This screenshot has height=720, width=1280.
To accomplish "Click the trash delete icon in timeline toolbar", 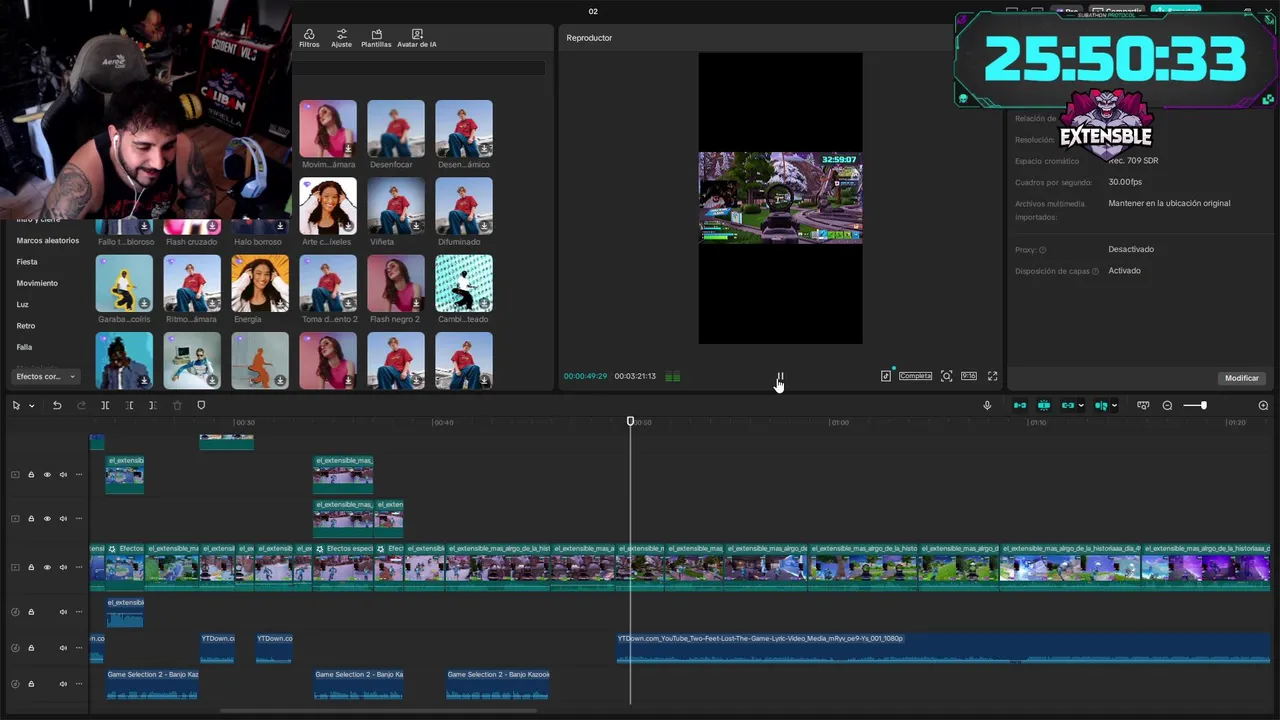I will 177,405.
